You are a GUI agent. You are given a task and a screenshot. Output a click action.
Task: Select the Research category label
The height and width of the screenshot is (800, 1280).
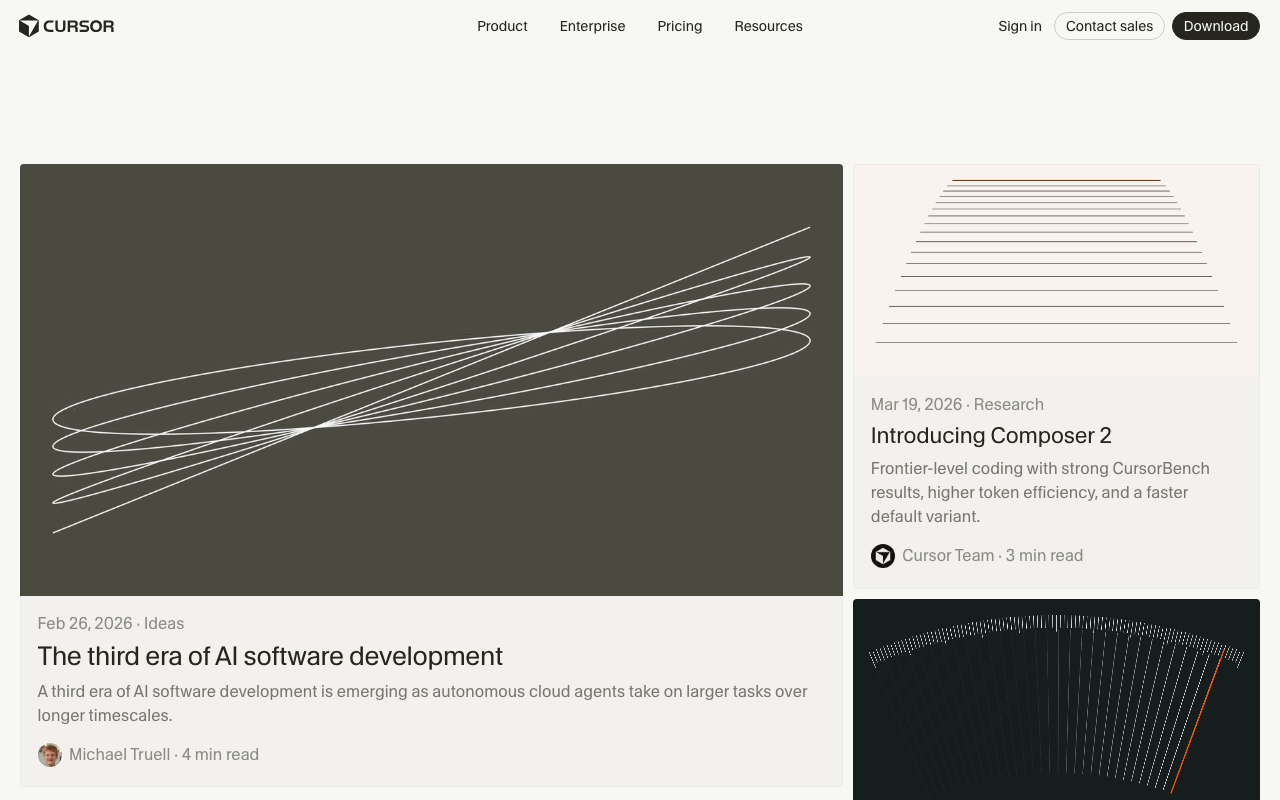(x=1008, y=404)
